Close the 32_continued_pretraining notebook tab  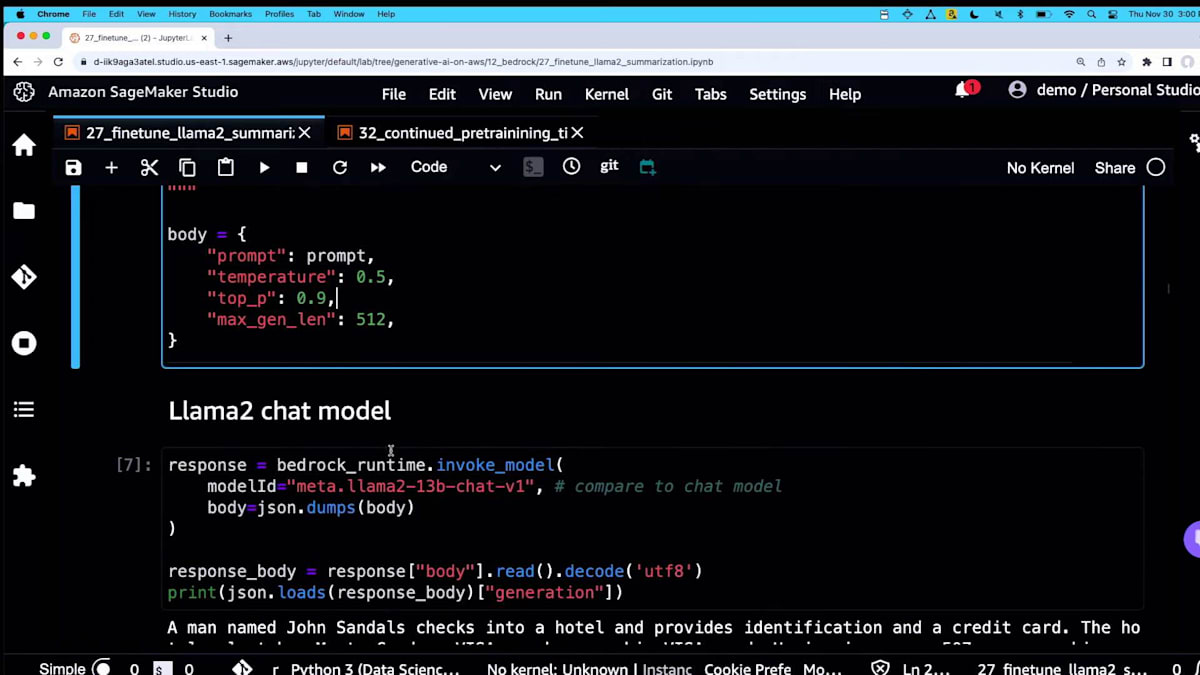(577, 133)
